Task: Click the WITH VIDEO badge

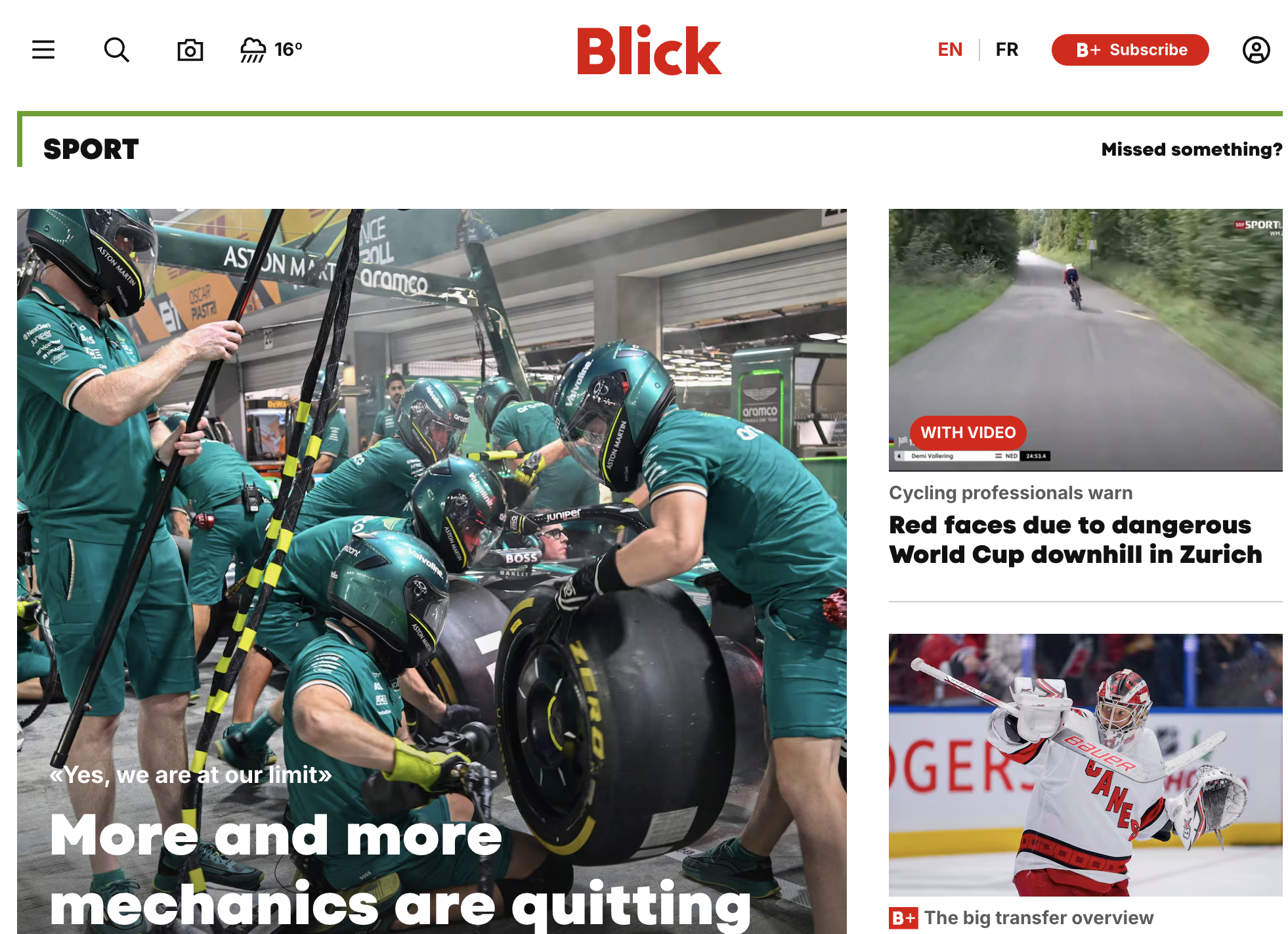Action: pyautogui.click(x=968, y=432)
